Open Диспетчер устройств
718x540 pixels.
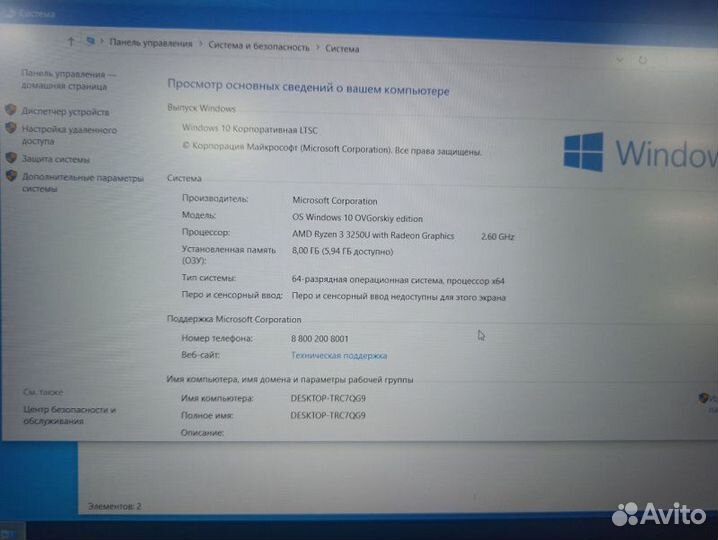click(65, 111)
